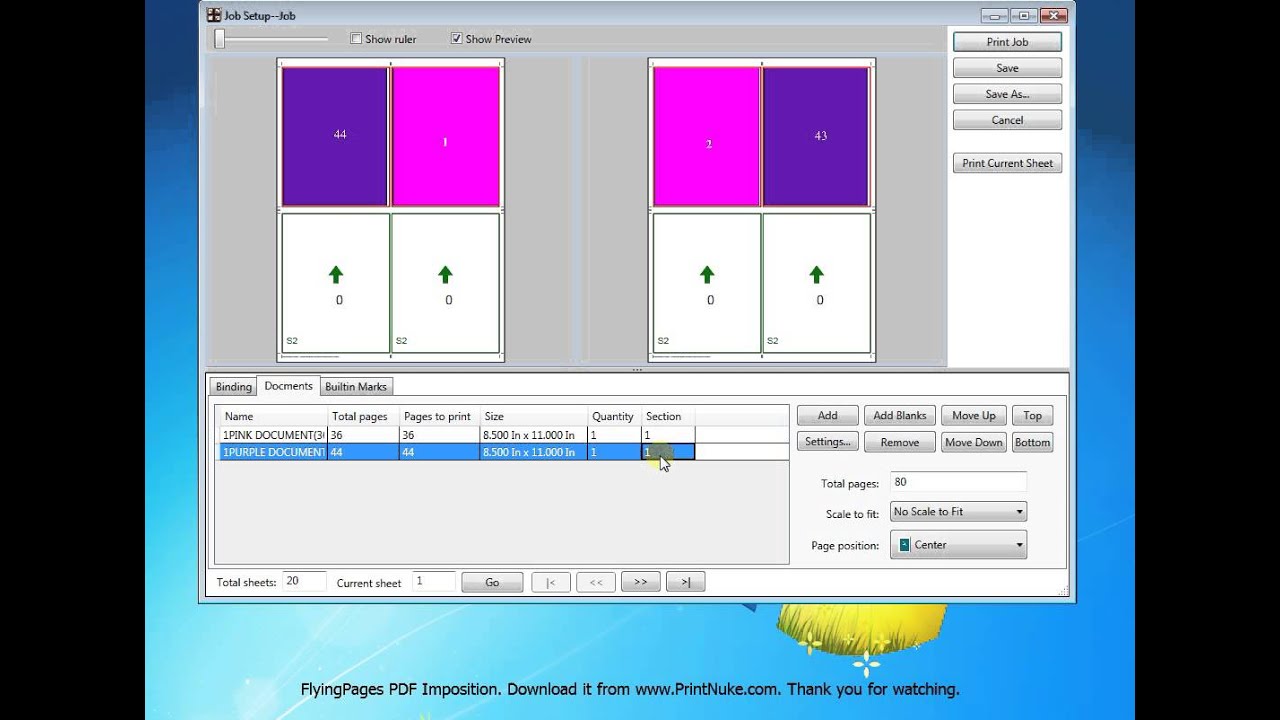Click the Cancel button
The width and height of the screenshot is (1280, 720).
[x=1007, y=120]
